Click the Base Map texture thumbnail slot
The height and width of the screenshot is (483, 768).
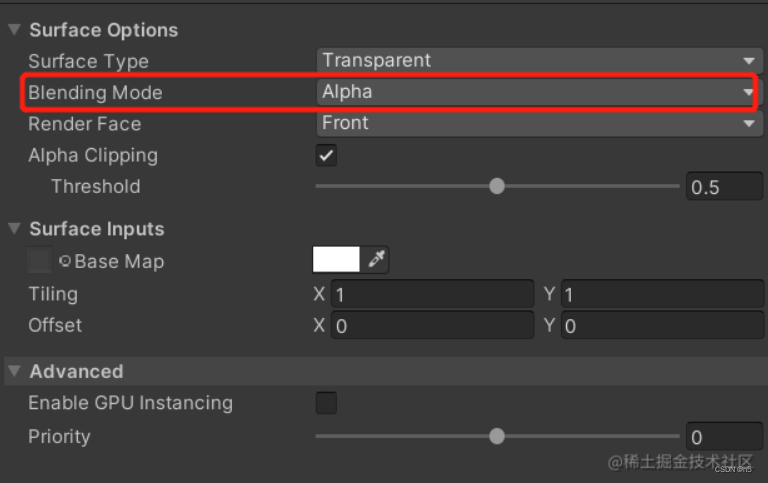point(39,260)
